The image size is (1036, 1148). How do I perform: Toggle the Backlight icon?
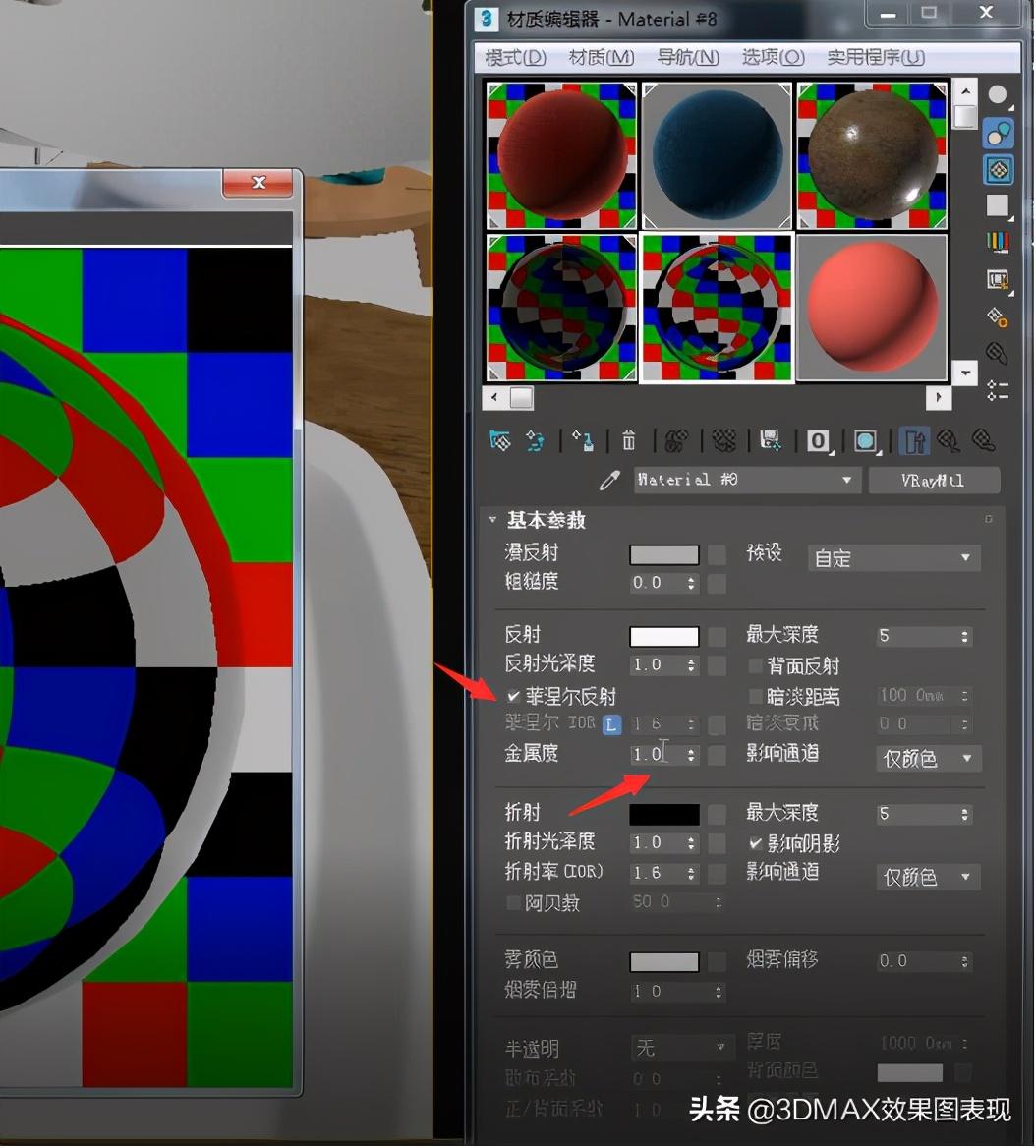(x=998, y=134)
